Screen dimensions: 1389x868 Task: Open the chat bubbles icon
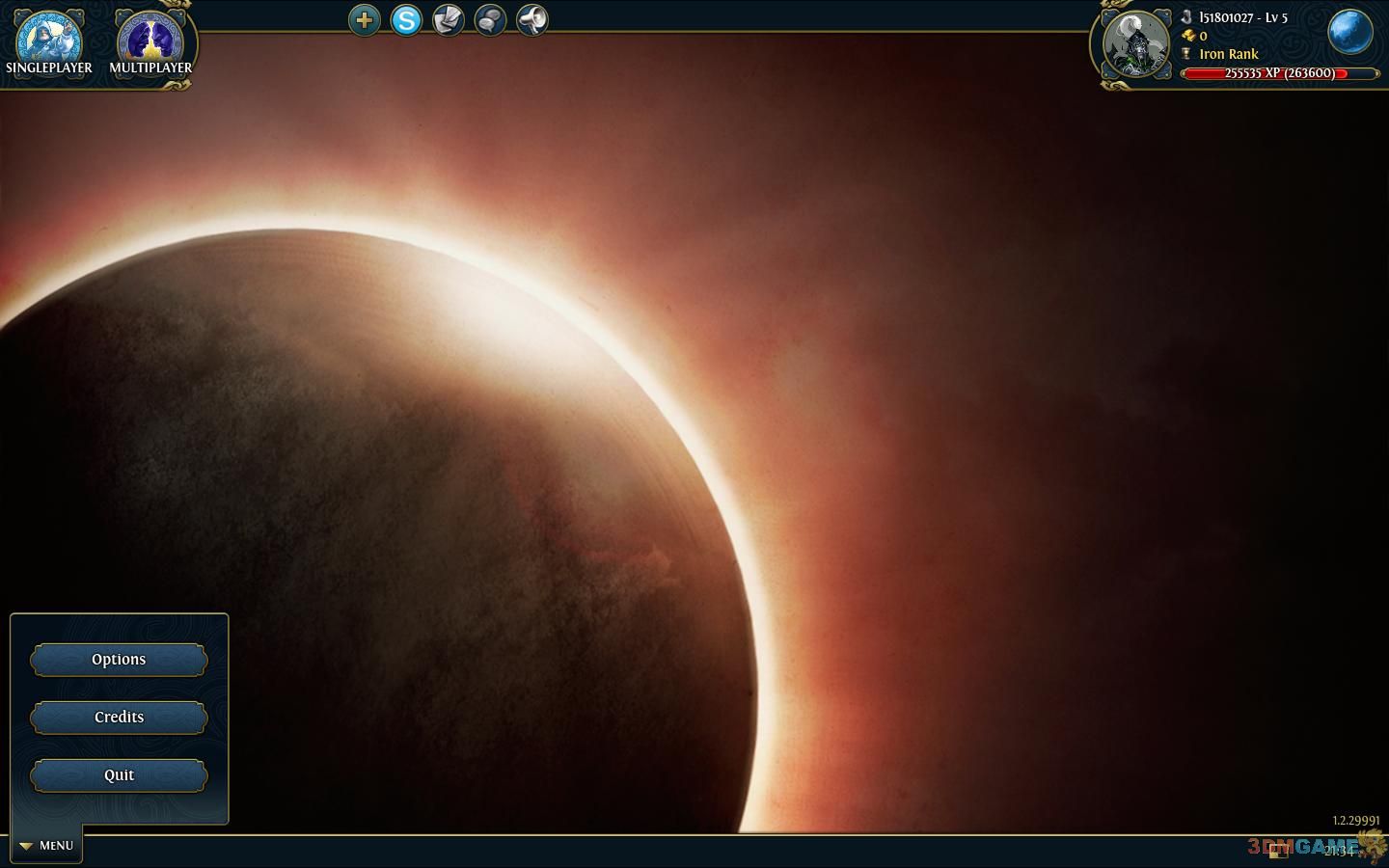(x=490, y=19)
